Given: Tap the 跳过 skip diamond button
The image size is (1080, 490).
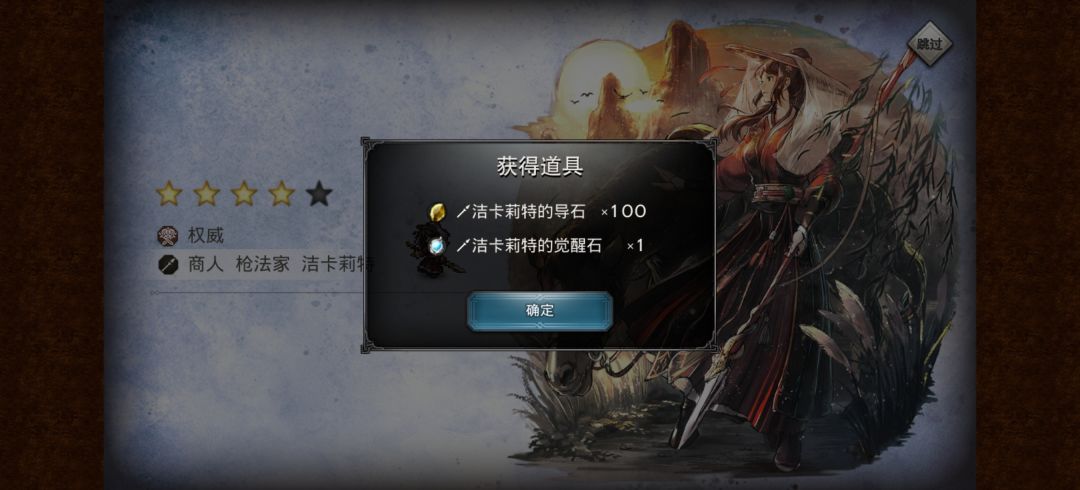Looking at the screenshot, I should coord(929,44).
